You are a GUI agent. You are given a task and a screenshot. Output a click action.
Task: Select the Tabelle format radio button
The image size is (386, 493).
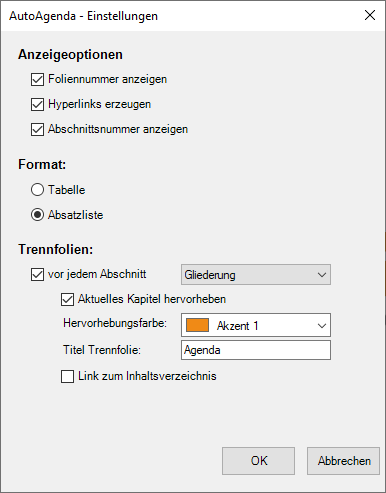pos(37,190)
